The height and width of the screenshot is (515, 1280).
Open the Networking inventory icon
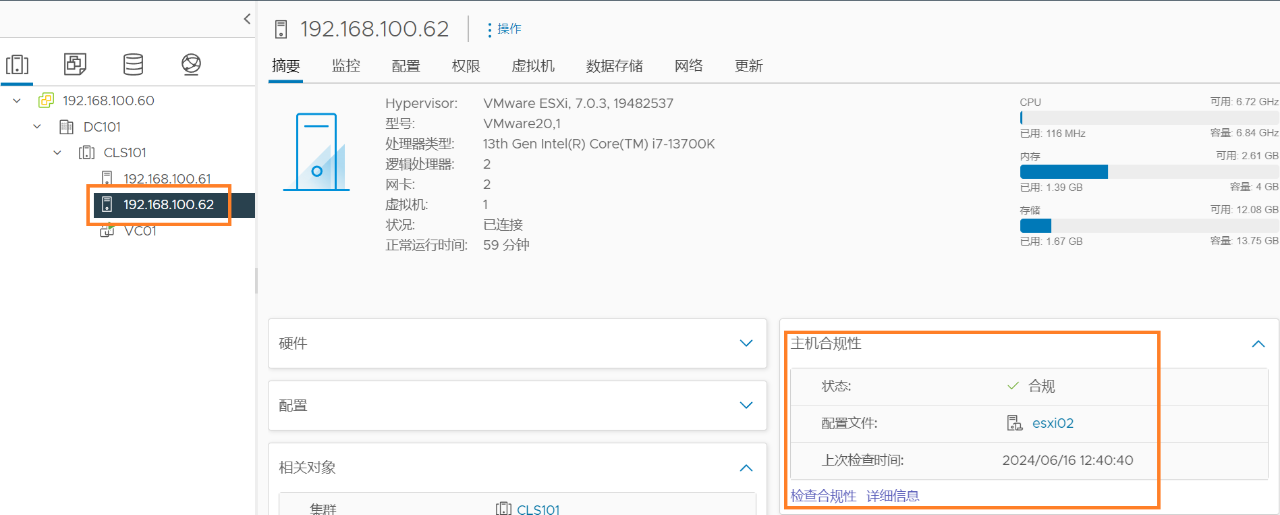click(x=191, y=65)
